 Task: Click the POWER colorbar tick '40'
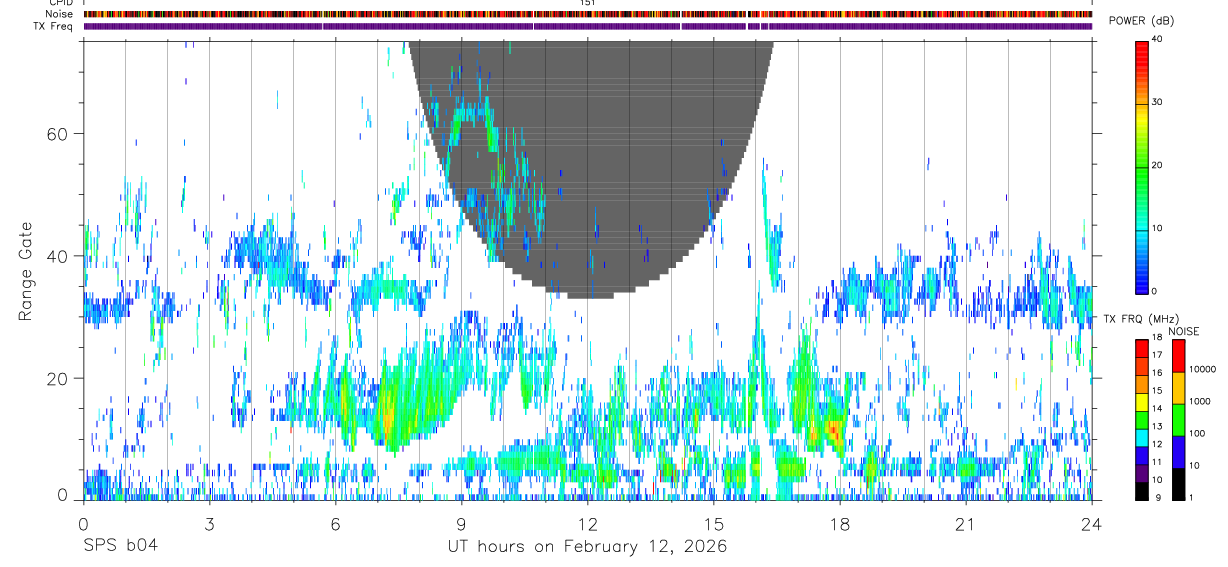click(x=1158, y=40)
